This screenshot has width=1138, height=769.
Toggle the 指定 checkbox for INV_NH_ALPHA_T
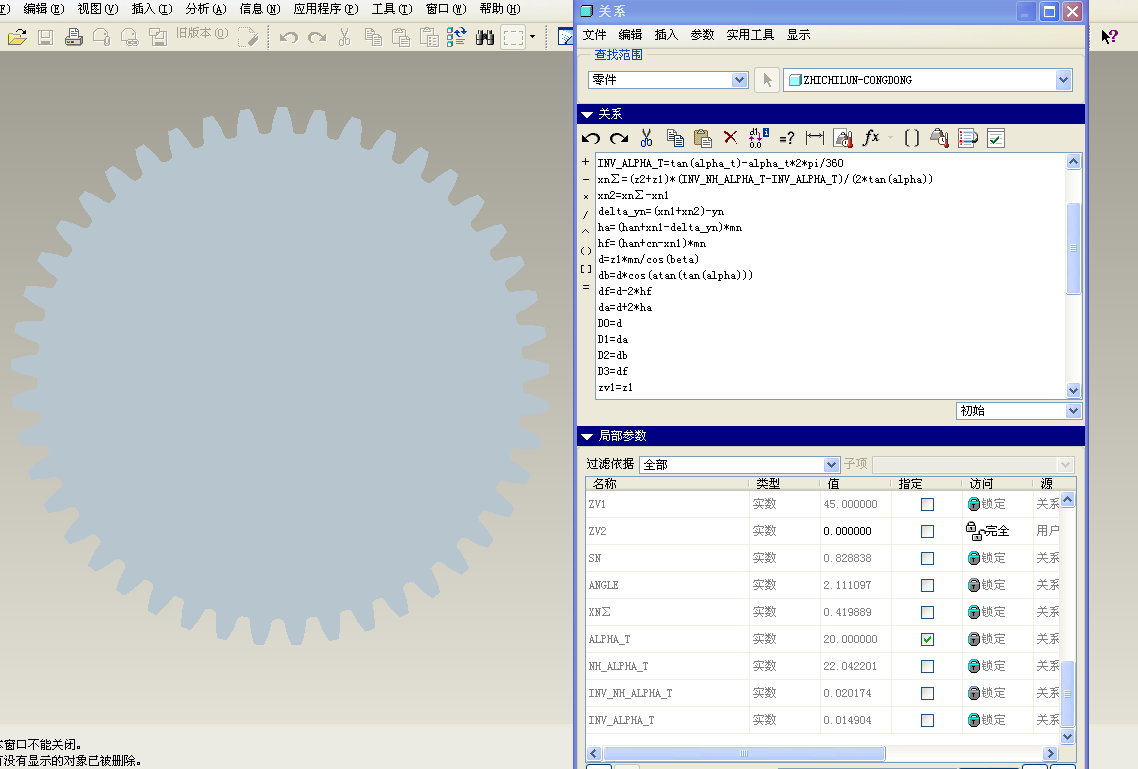(x=928, y=693)
